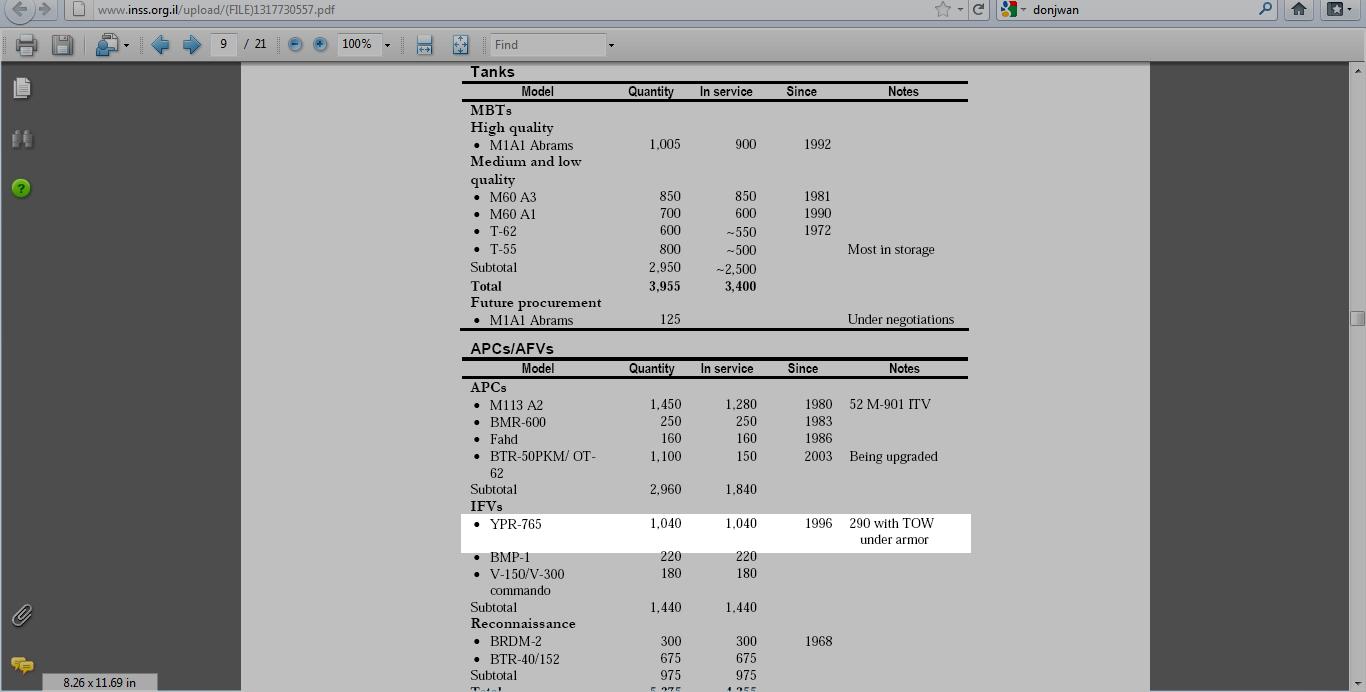Bookmark this page with the star
Screen dimensions: 1366x692
coord(942,10)
